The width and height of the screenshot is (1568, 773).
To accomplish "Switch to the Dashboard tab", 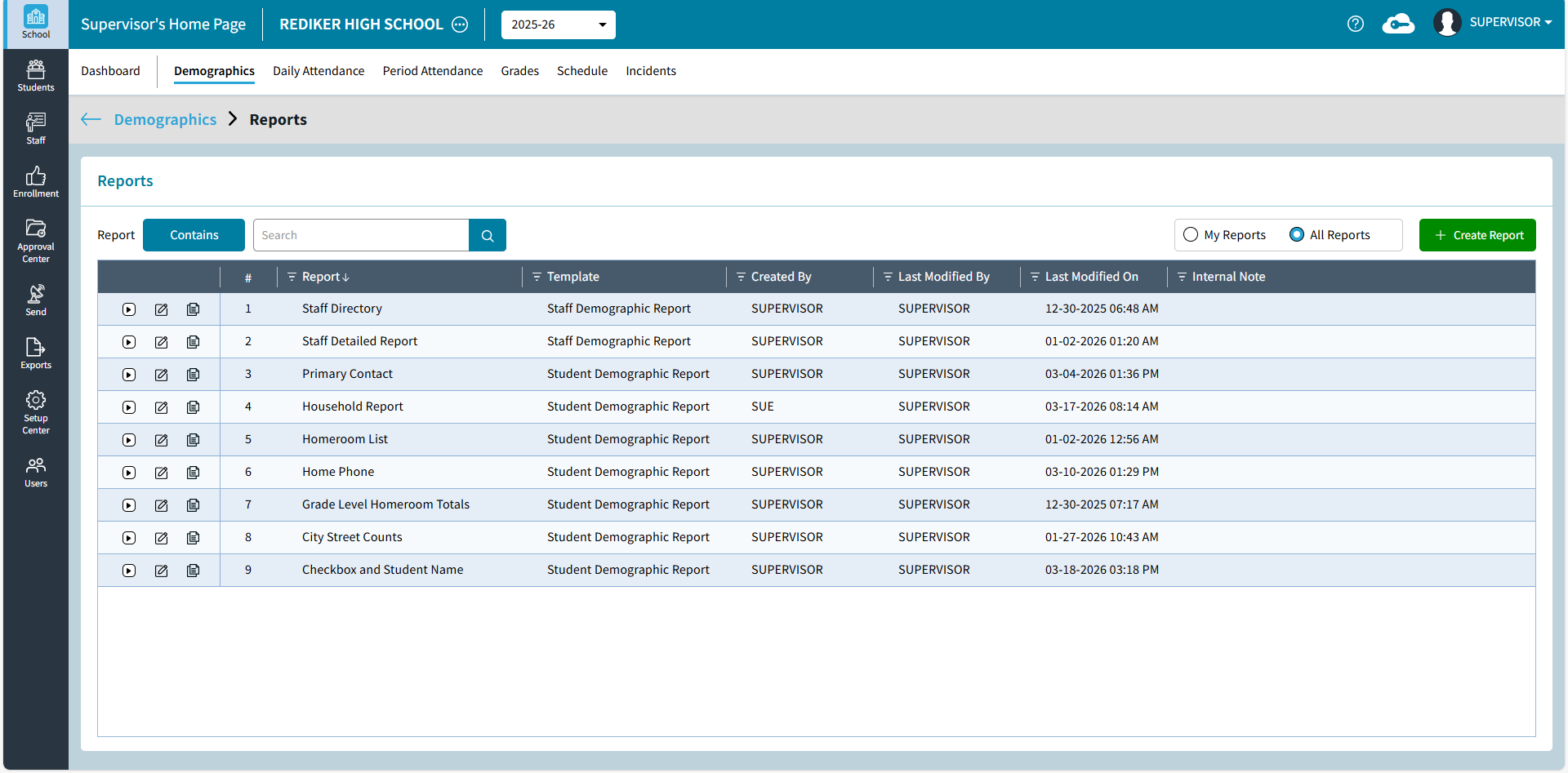I will tap(110, 71).
